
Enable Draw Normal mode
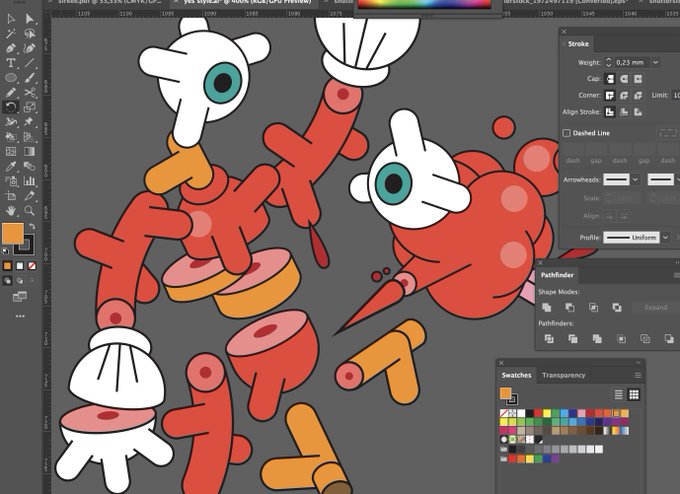point(7,281)
